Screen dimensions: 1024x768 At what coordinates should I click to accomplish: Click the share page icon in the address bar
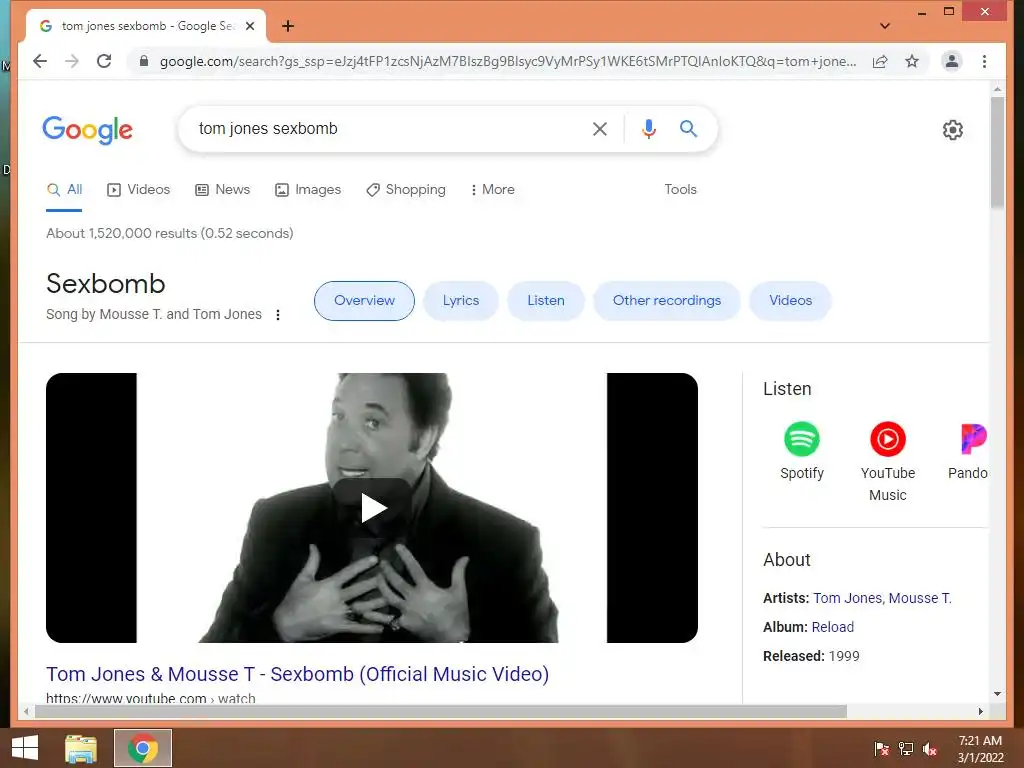(x=880, y=61)
